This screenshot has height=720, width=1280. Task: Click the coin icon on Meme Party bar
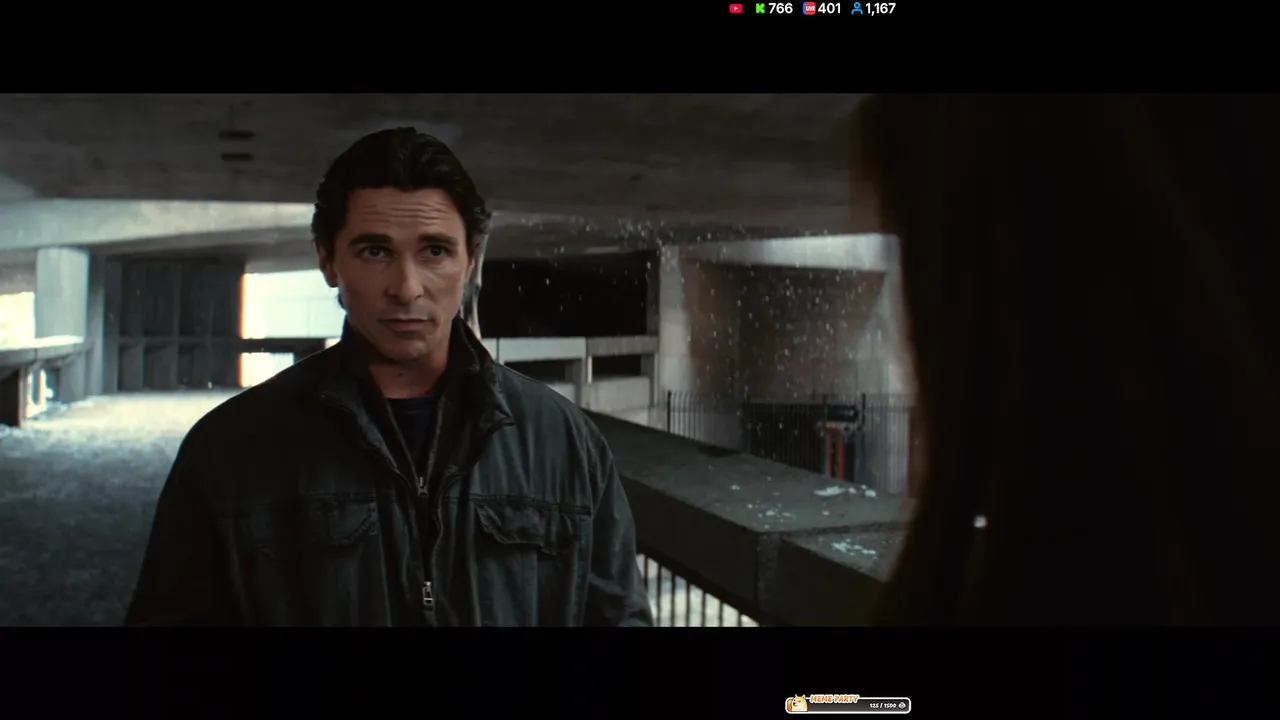coord(902,706)
